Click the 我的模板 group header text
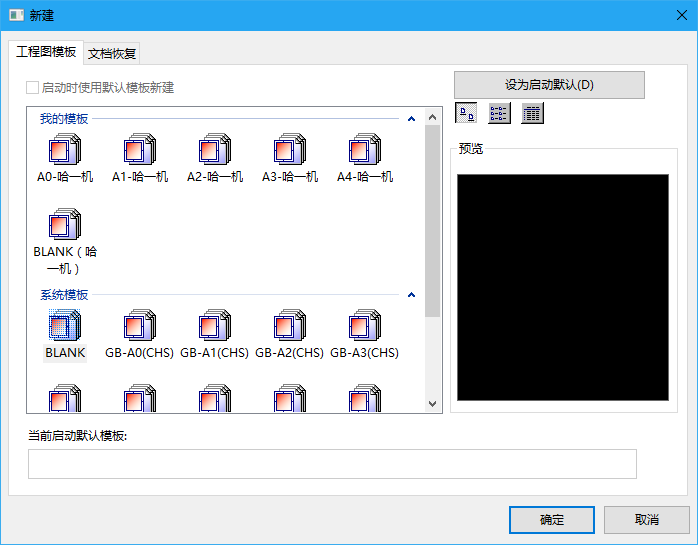This screenshot has width=698, height=545. 64,119
